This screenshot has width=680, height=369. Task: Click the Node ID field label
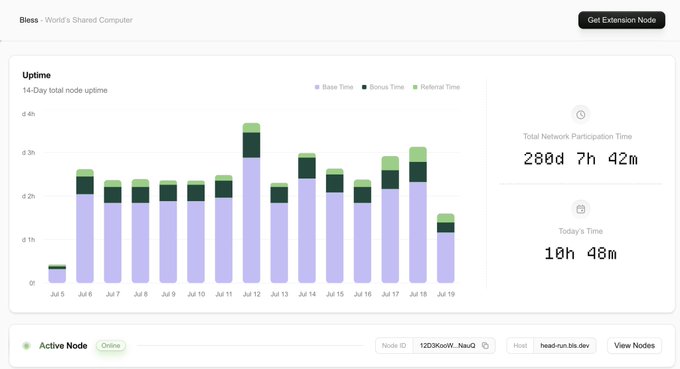pyautogui.click(x=394, y=346)
